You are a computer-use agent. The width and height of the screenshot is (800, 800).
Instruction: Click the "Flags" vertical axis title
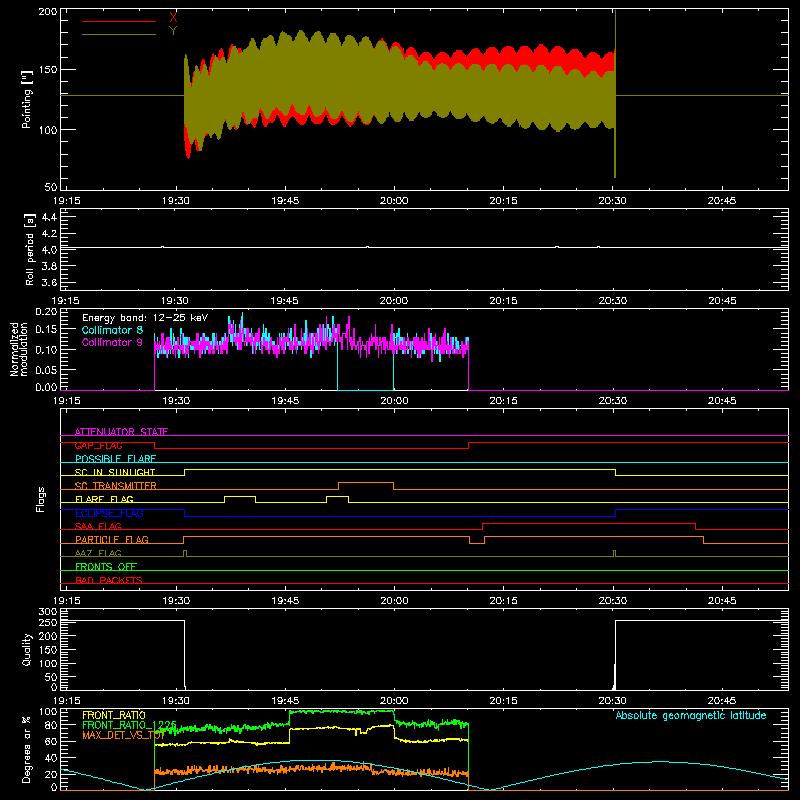[40, 499]
